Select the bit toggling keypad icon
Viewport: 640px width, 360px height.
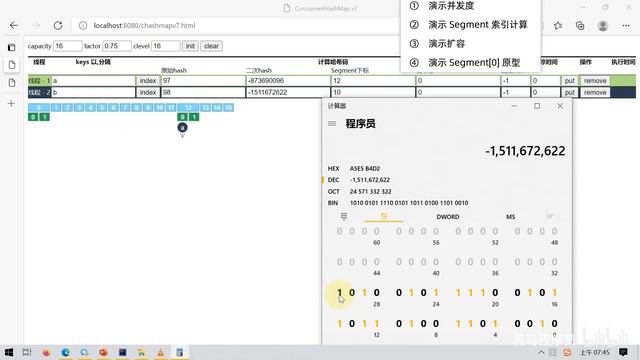[384, 216]
